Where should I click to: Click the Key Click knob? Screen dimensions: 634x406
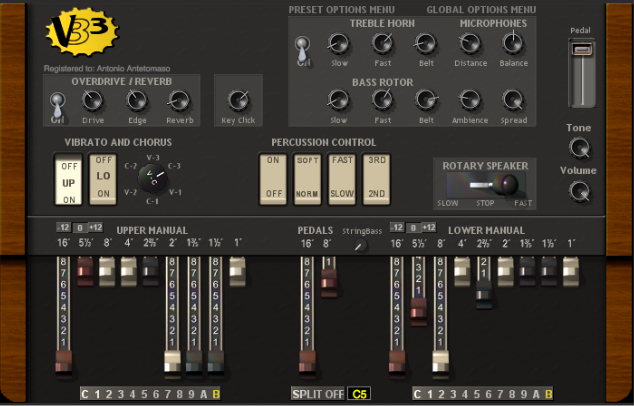(238, 100)
